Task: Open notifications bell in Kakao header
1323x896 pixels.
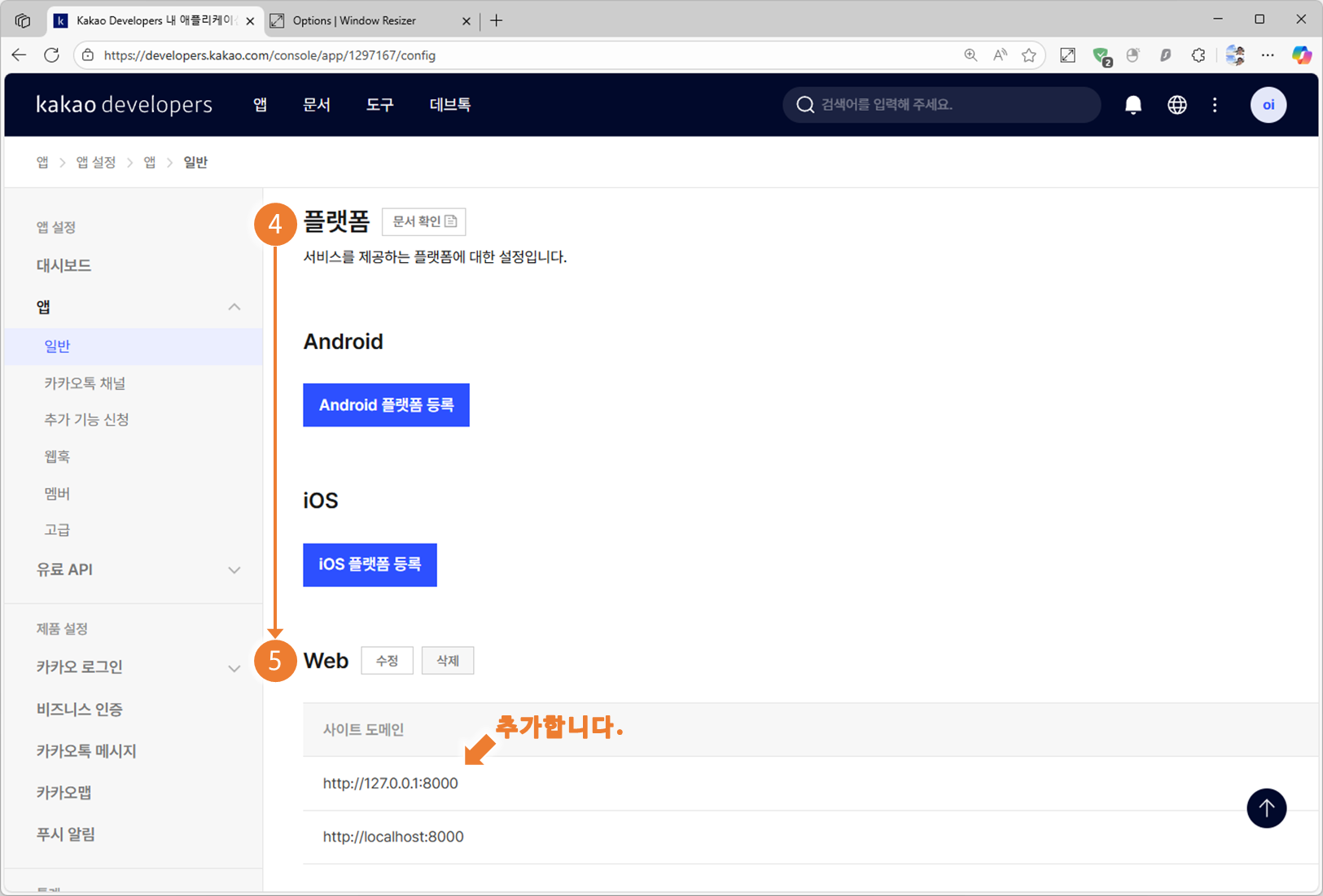Action: (x=1133, y=105)
